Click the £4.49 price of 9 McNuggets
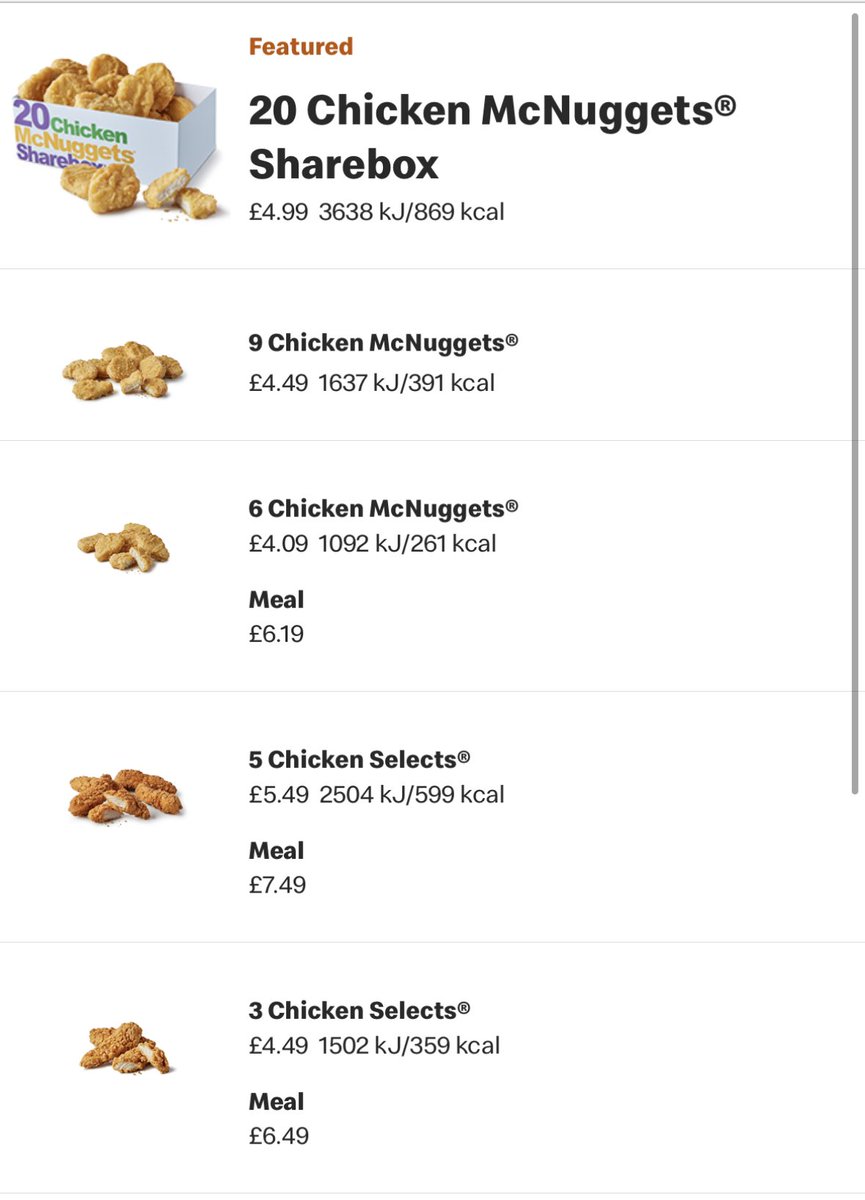 tap(278, 383)
